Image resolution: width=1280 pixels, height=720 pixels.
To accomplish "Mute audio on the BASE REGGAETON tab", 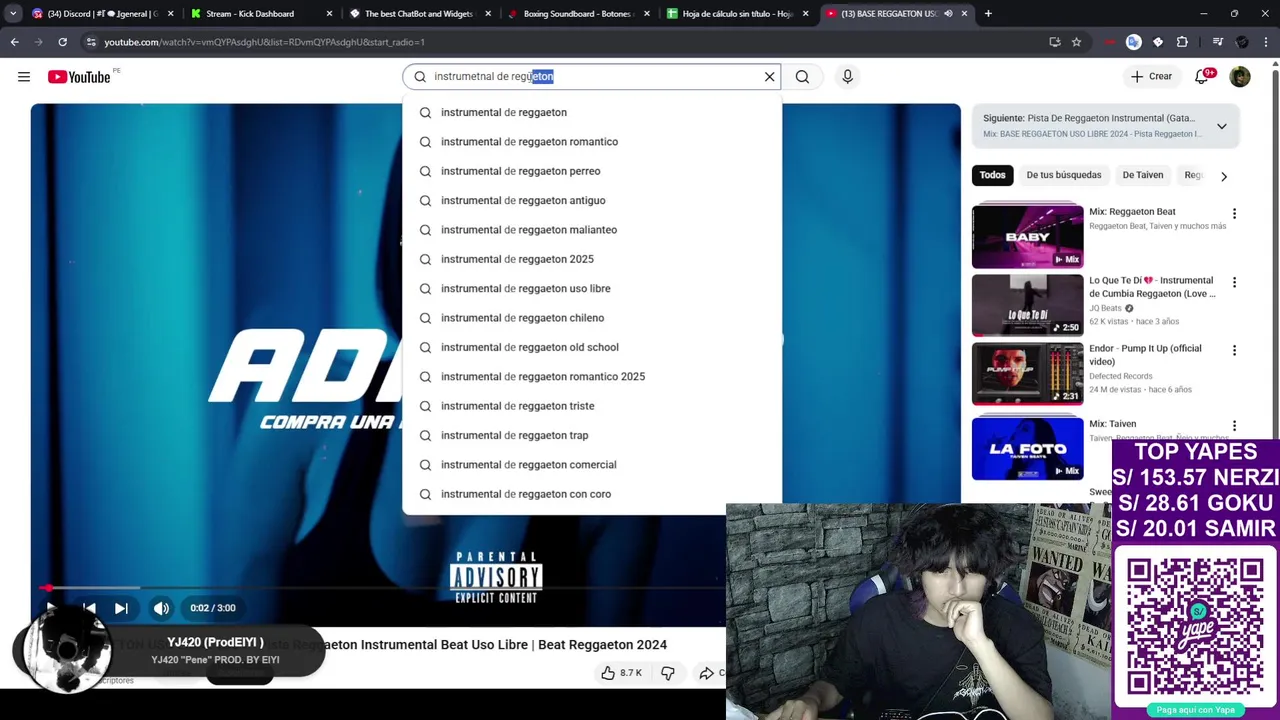I will [948, 14].
